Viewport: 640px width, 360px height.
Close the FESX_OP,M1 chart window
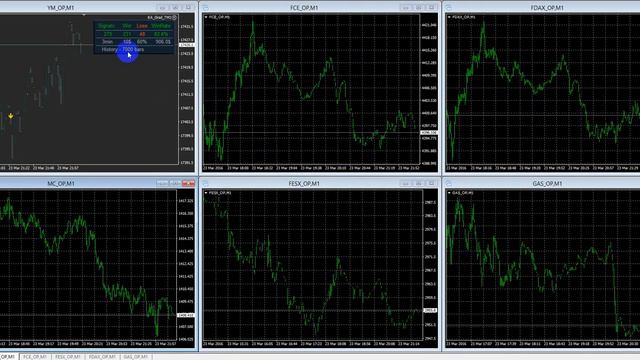431,184
